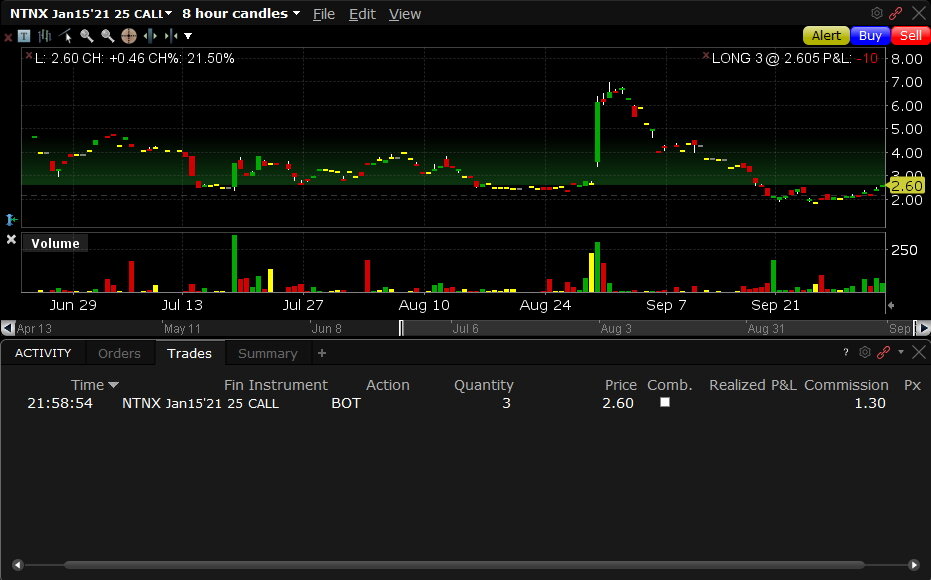931x580 pixels.
Task: Click the chart window link icon
Action: tap(896, 13)
